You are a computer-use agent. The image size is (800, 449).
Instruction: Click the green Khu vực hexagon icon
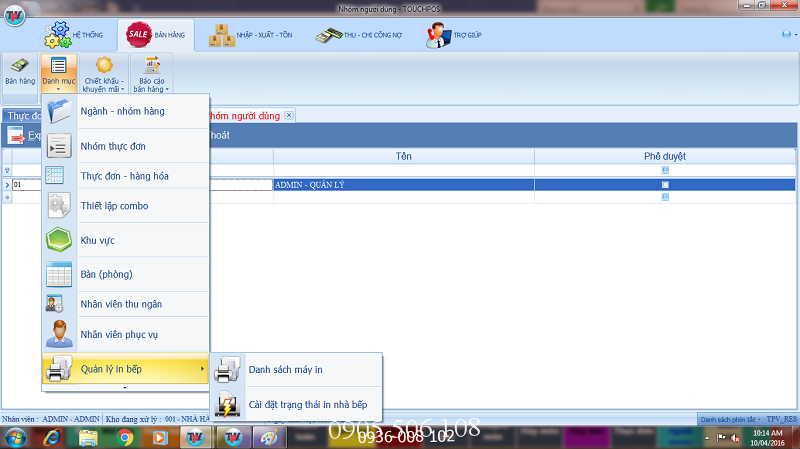click(x=59, y=240)
